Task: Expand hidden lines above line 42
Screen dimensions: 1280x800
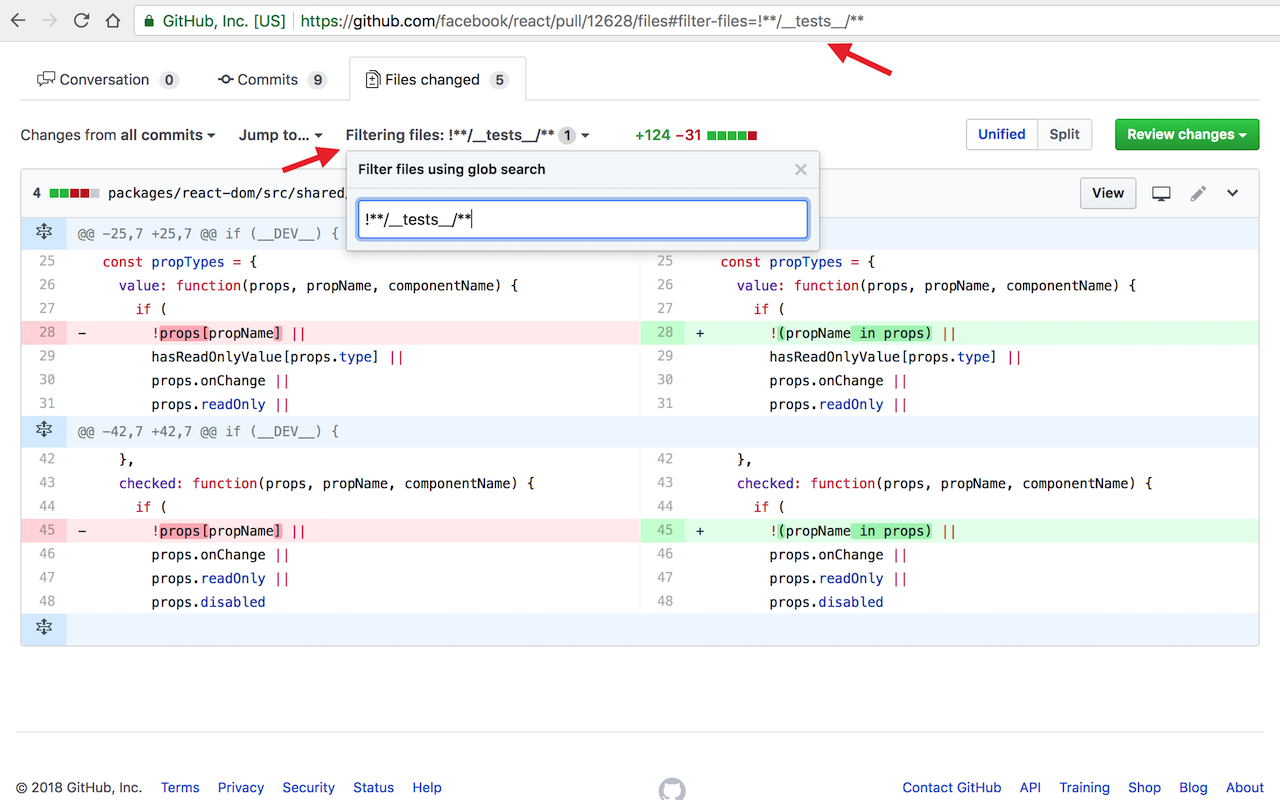Action: point(44,429)
